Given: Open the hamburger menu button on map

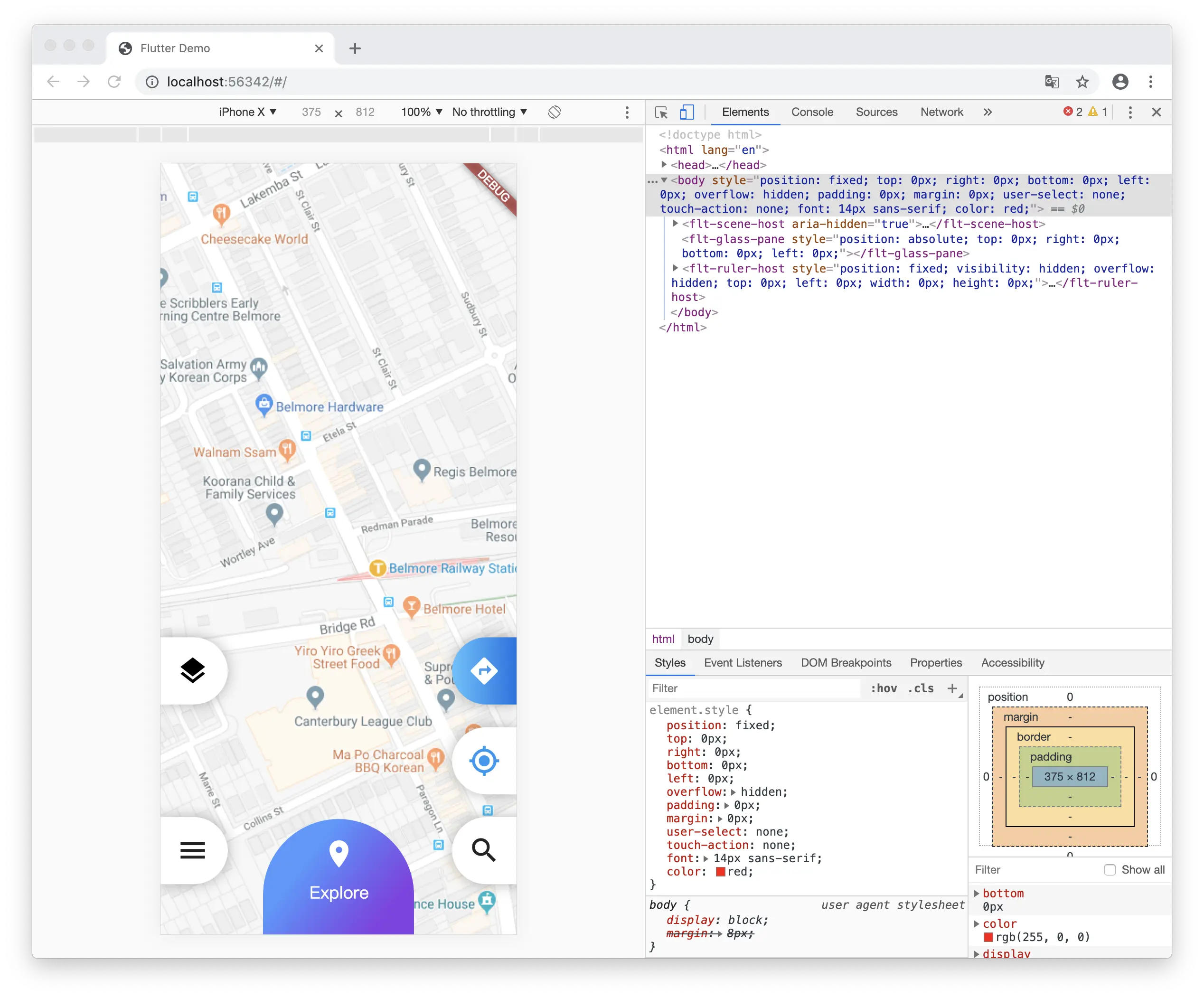Looking at the screenshot, I should click(x=193, y=850).
